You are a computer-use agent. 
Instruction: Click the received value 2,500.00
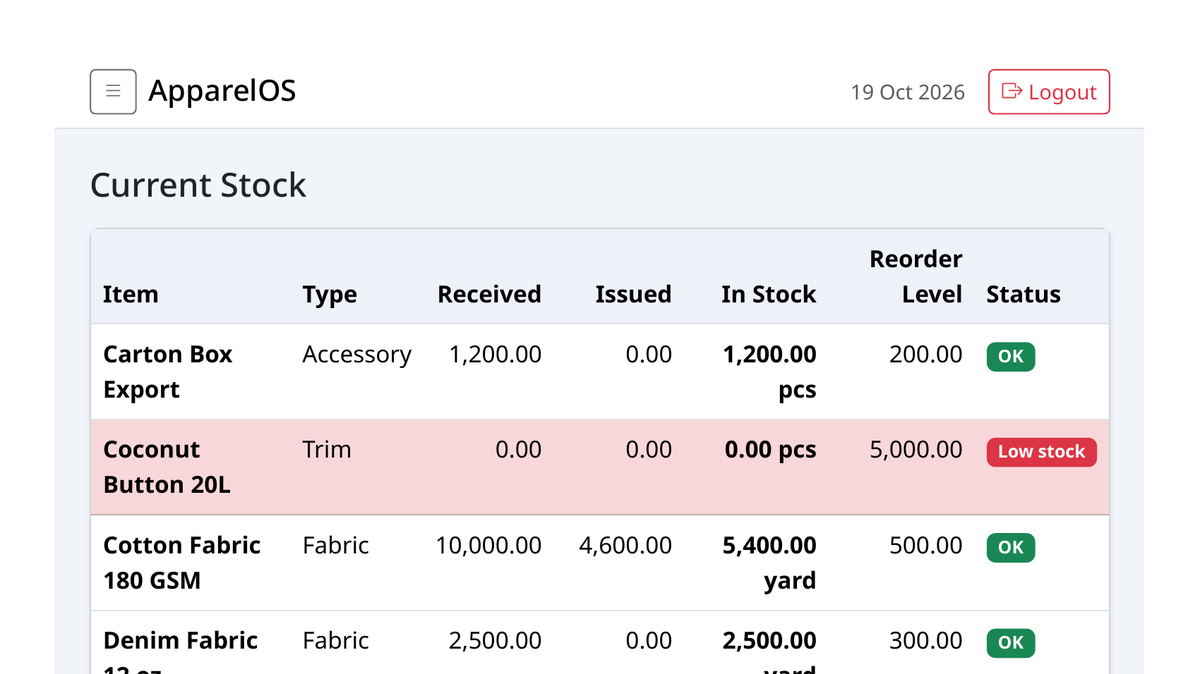[495, 640]
